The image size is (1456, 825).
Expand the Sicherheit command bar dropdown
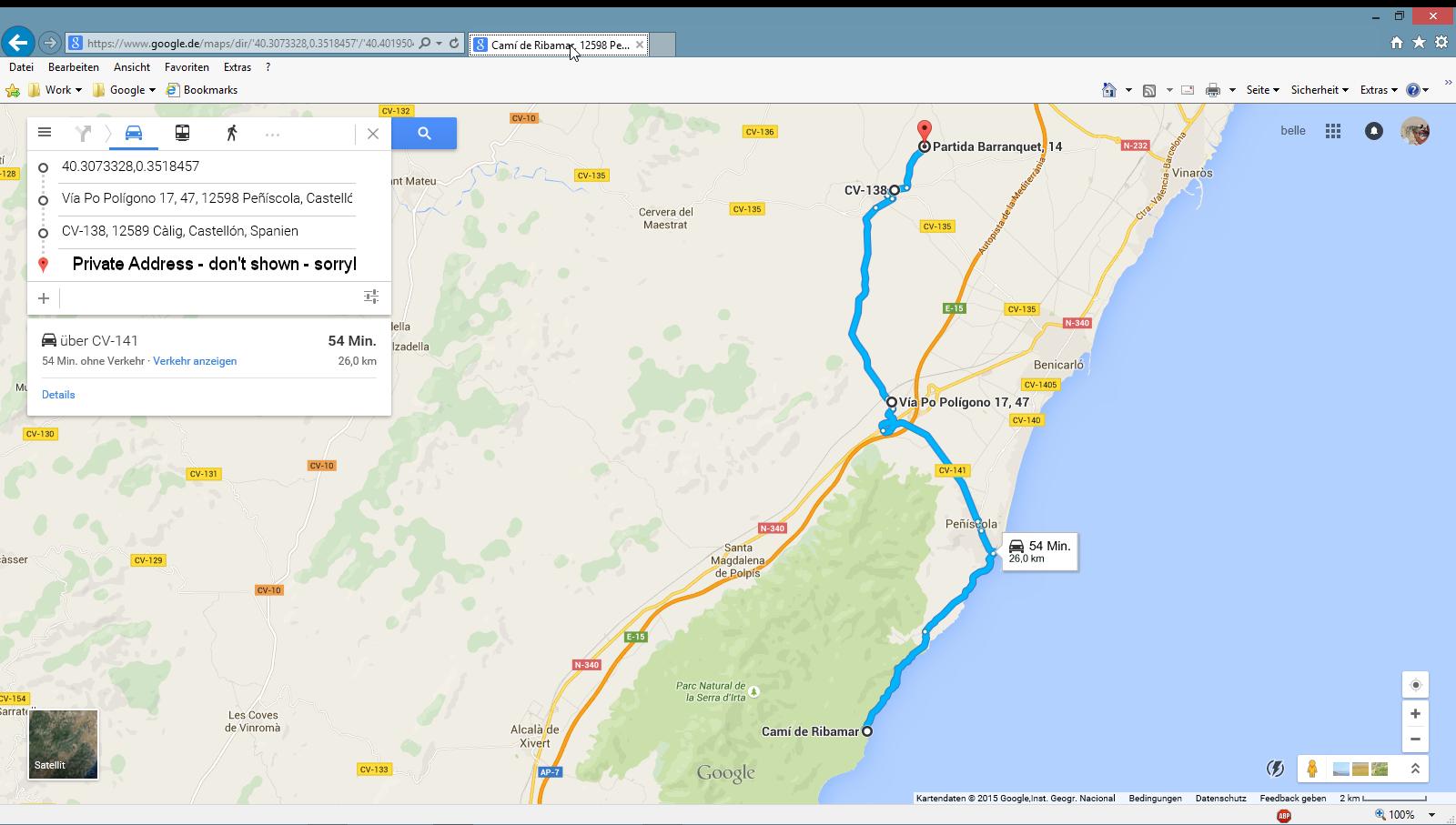pyautogui.click(x=1319, y=90)
